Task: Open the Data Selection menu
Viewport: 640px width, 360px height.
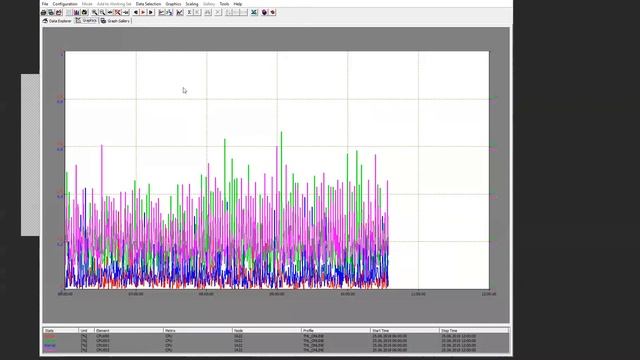Action: click(x=148, y=4)
